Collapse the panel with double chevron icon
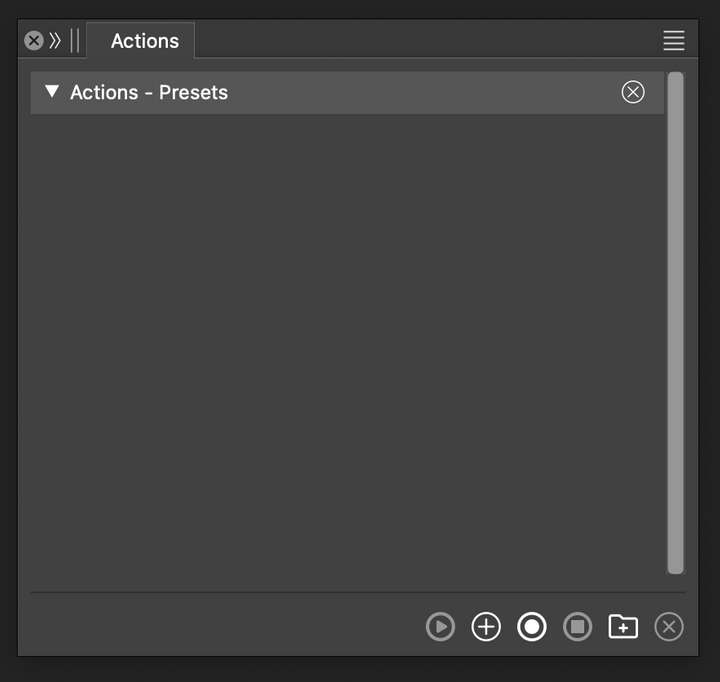The image size is (720, 682). [55, 41]
